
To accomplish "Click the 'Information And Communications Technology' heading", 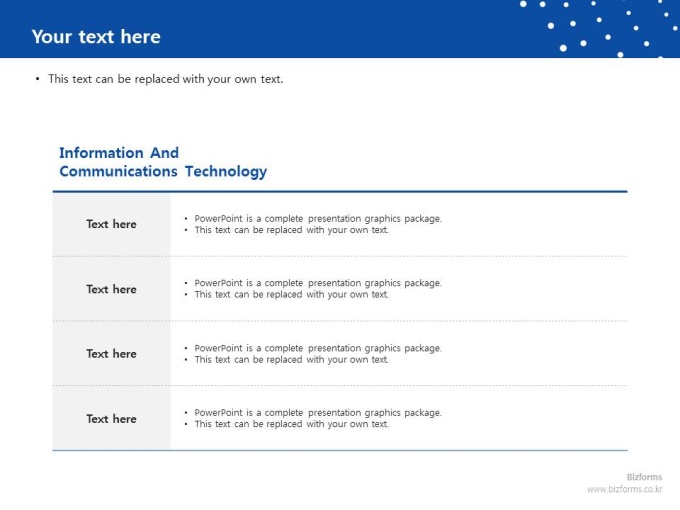I will (163, 162).
